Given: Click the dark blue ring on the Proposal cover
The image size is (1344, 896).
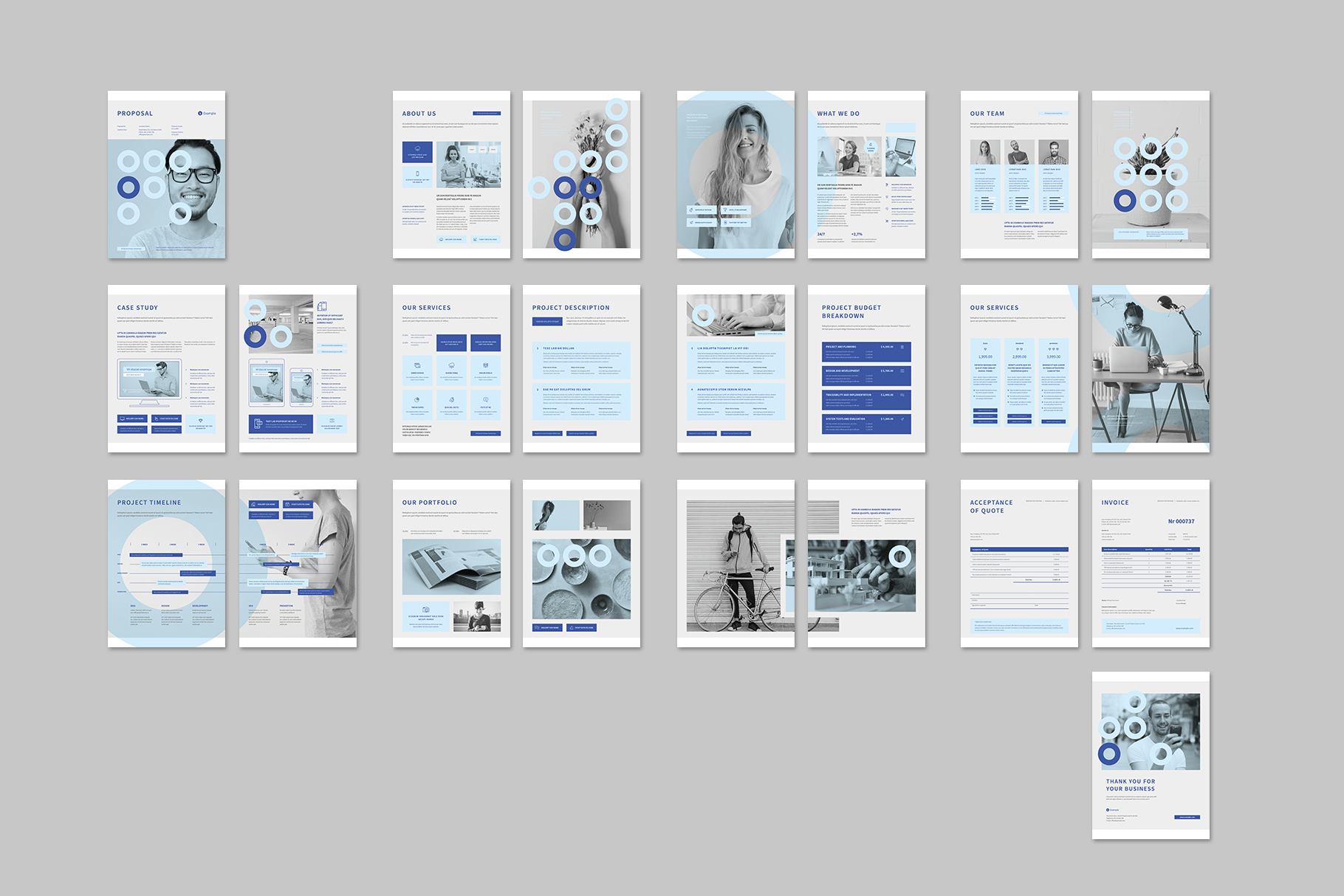Looking at the screenshot, I should tap(128, 187).
